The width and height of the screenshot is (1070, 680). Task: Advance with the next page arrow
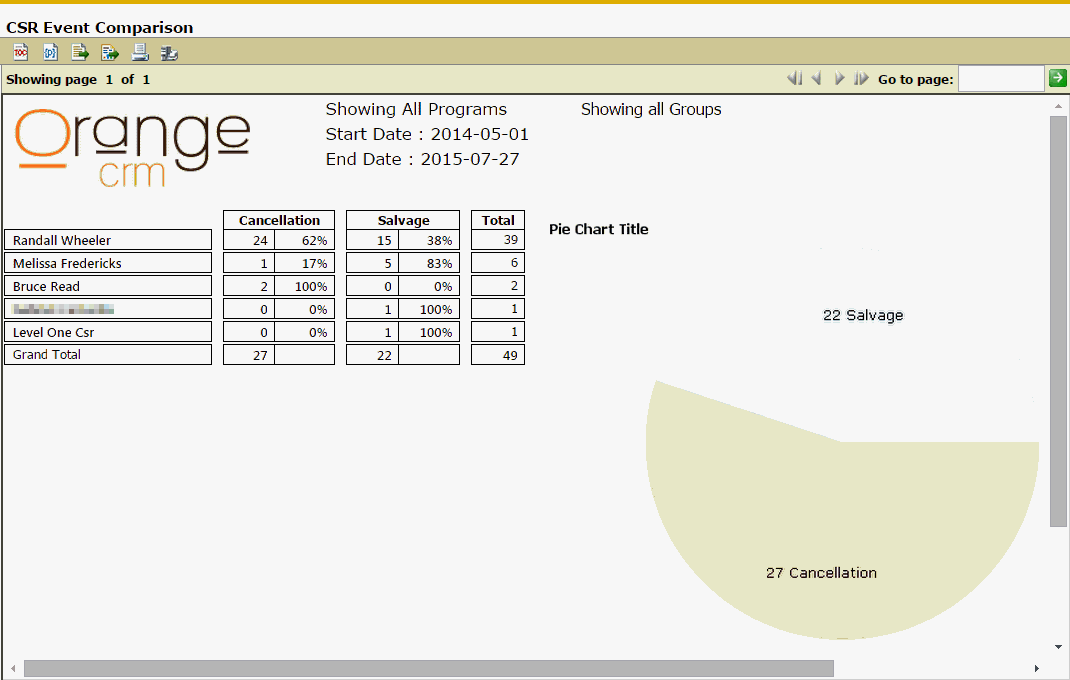pos(839,79)
